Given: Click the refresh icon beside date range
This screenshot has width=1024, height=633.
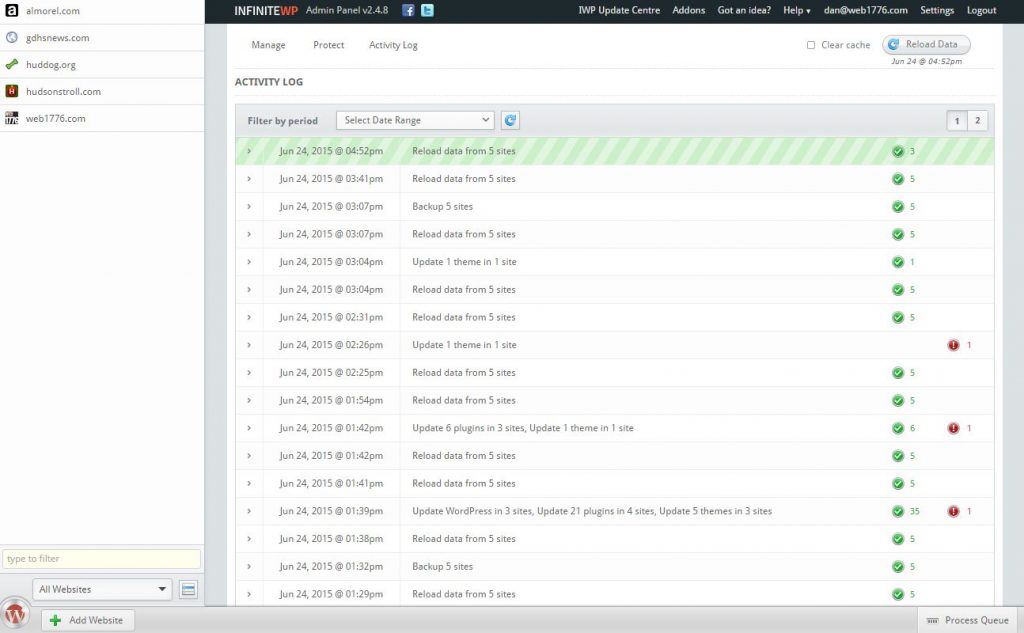Looking at the screenshot, I should (510, 120).
